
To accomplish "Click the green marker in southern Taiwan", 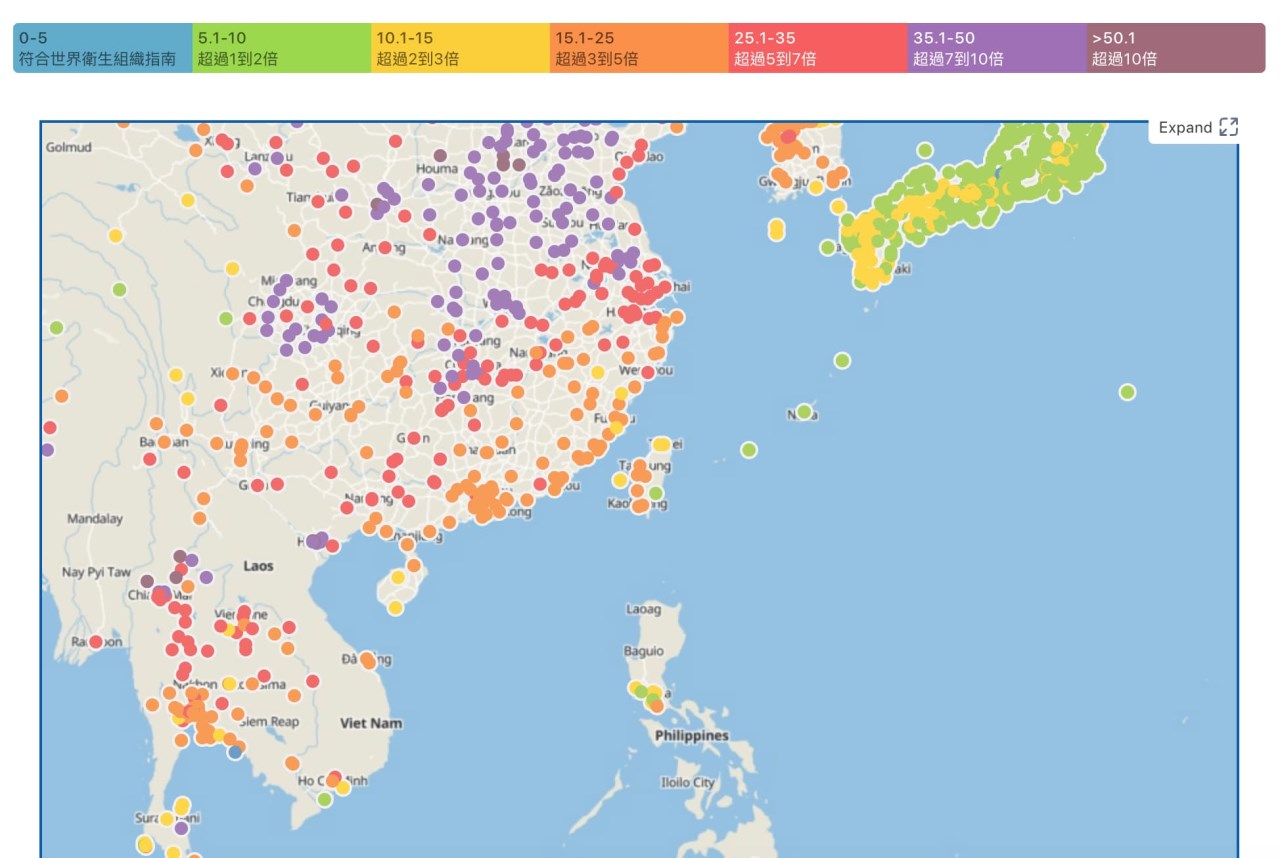I will pyautogui.click(x=655, y=493).
